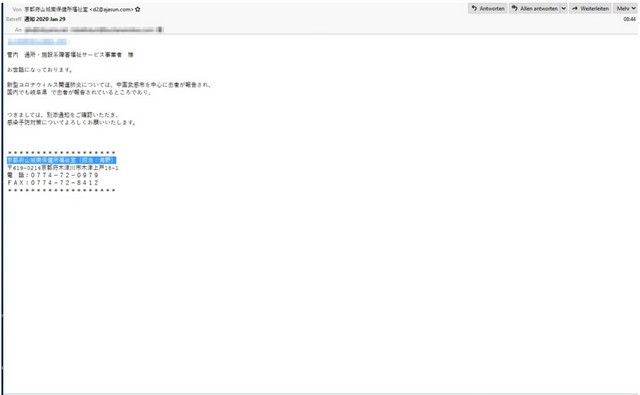Open the Mehr dropdown menu
Image resolution: width=640 pixels, height=395 pixels.
625,9
